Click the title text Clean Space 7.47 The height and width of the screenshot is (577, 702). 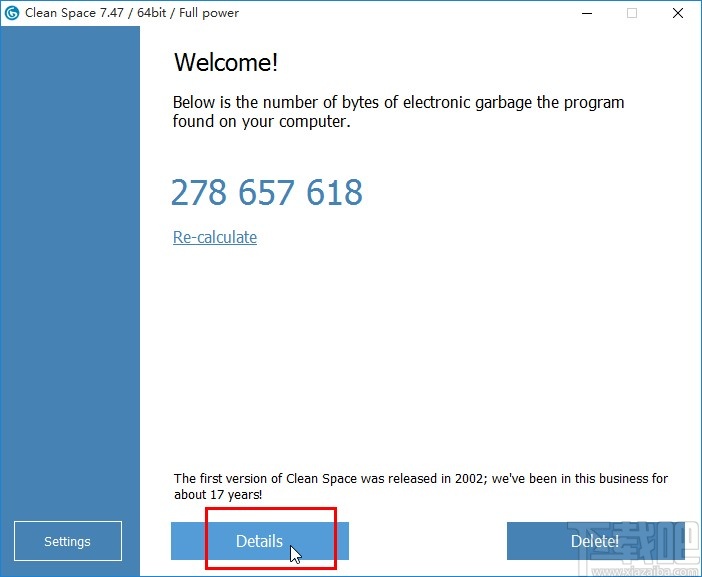[x=74, y=13]
